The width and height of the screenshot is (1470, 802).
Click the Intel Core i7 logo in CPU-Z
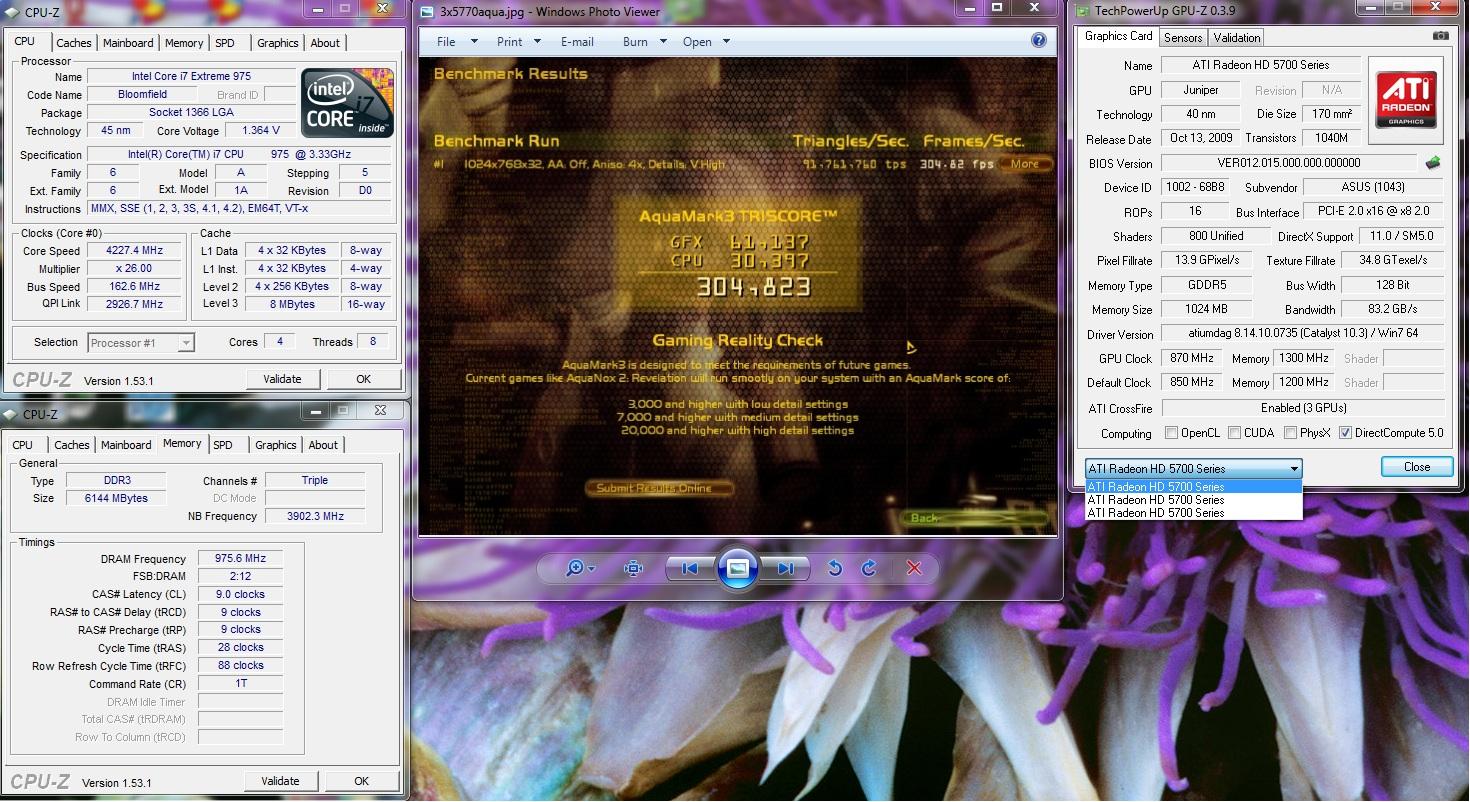pyautogui.click(x=347, y=103)
